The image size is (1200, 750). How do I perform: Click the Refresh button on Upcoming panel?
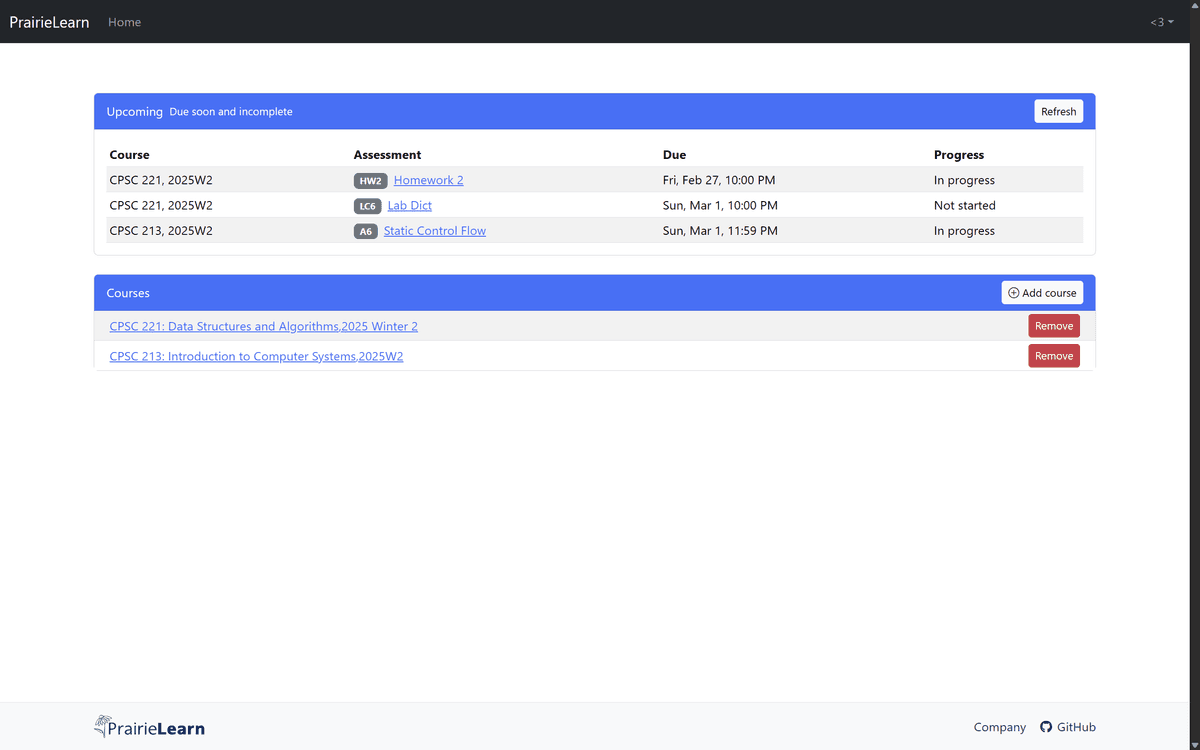pos(1058,110)
